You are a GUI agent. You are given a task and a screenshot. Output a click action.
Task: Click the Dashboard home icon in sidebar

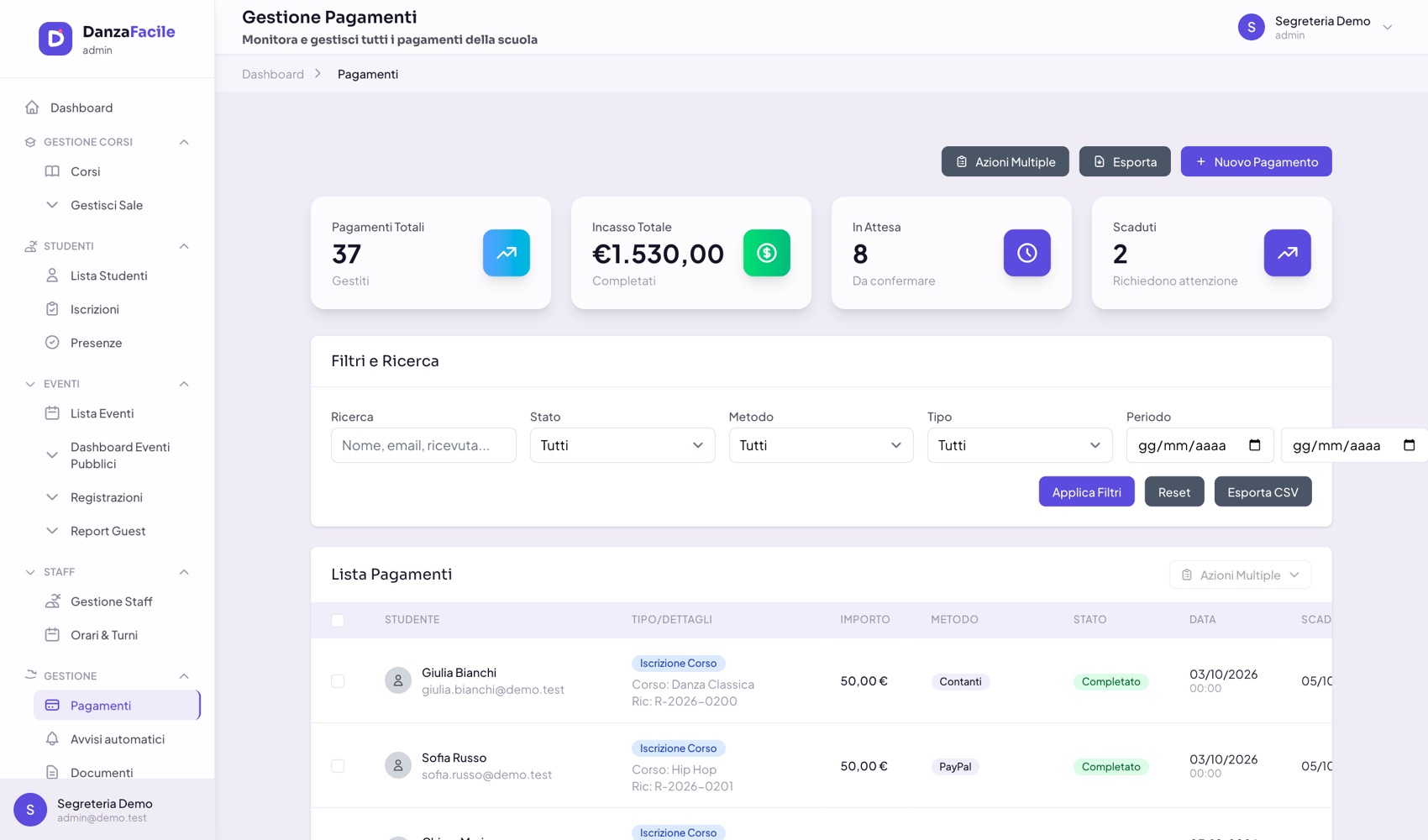[32, 108]
